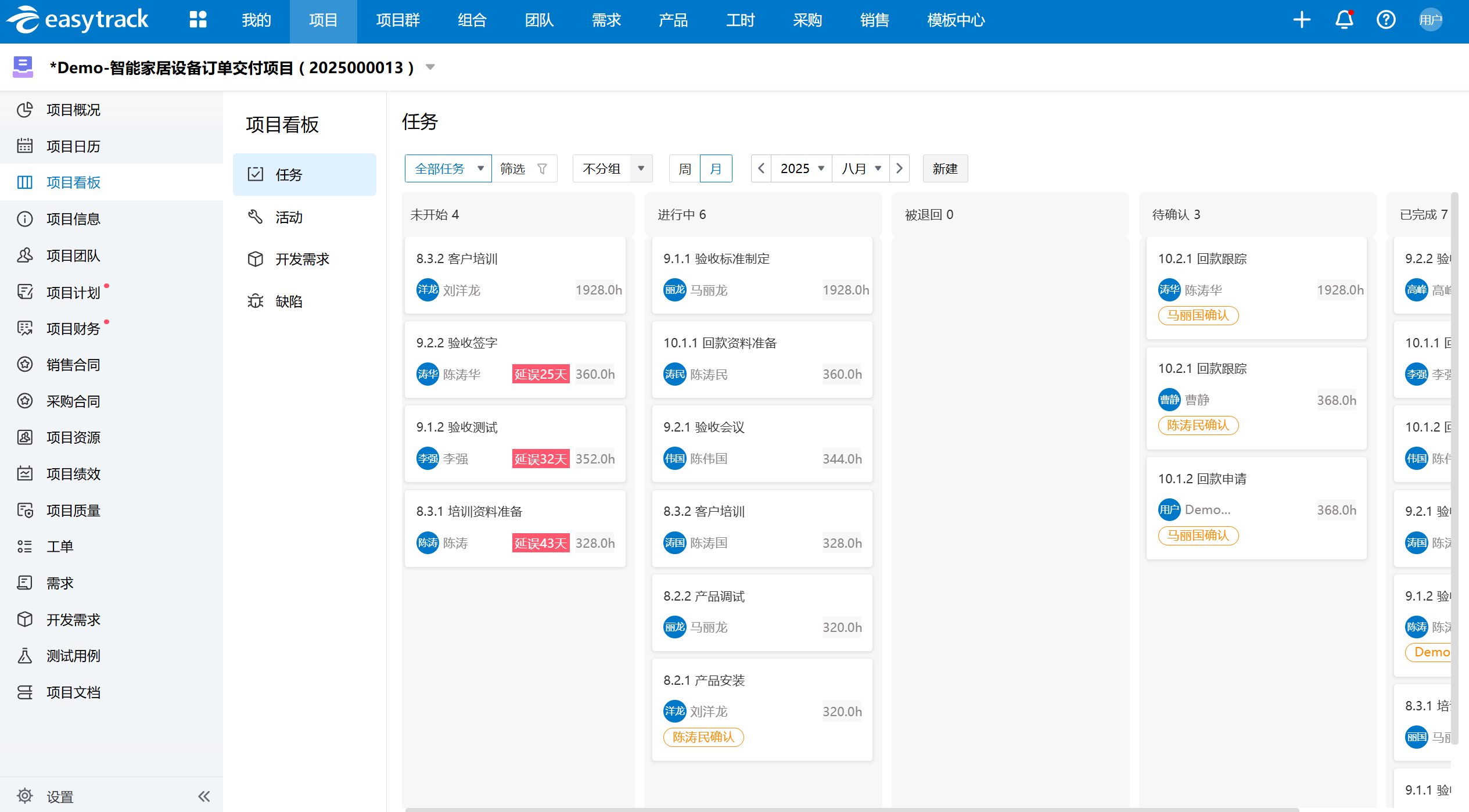This screenshot has height=812, width=1469.
Task: Open the app grid launcher icon
Action: pos(198,20)
